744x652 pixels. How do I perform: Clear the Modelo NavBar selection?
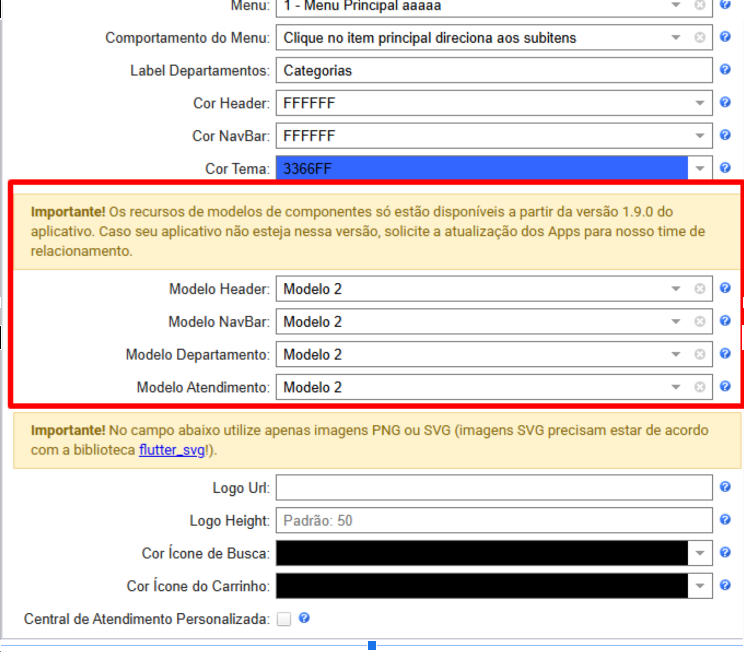(x=700, y=321)
